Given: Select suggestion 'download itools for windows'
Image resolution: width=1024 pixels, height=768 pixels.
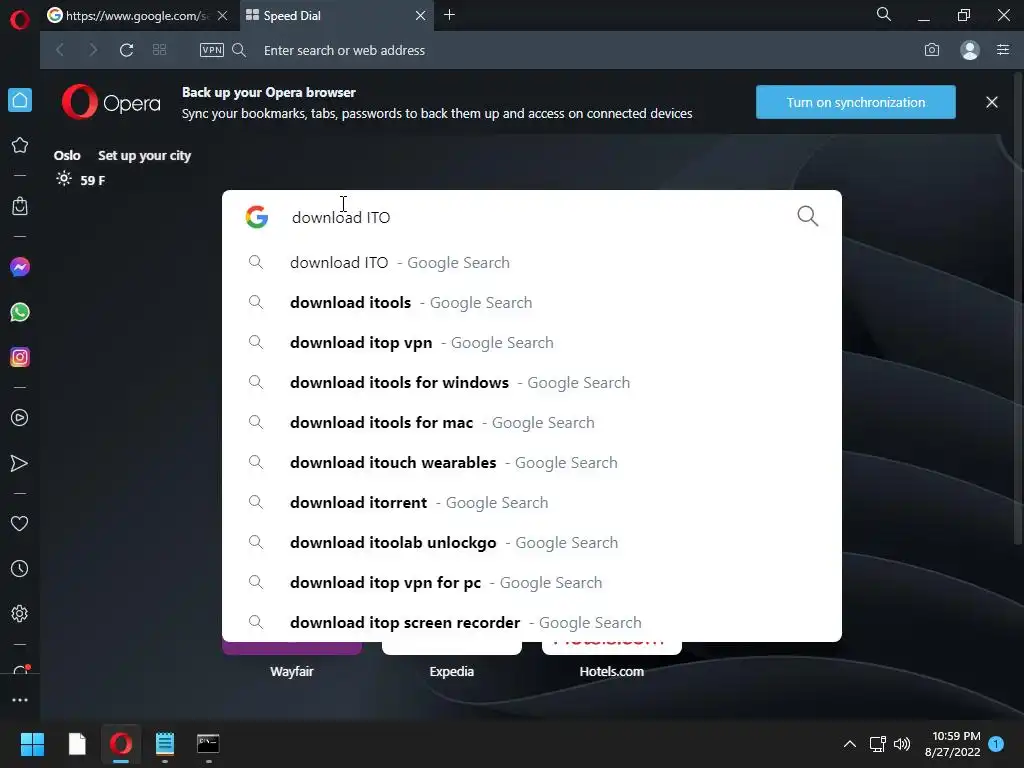Looking at the screenshot, I should click(532, 383).
